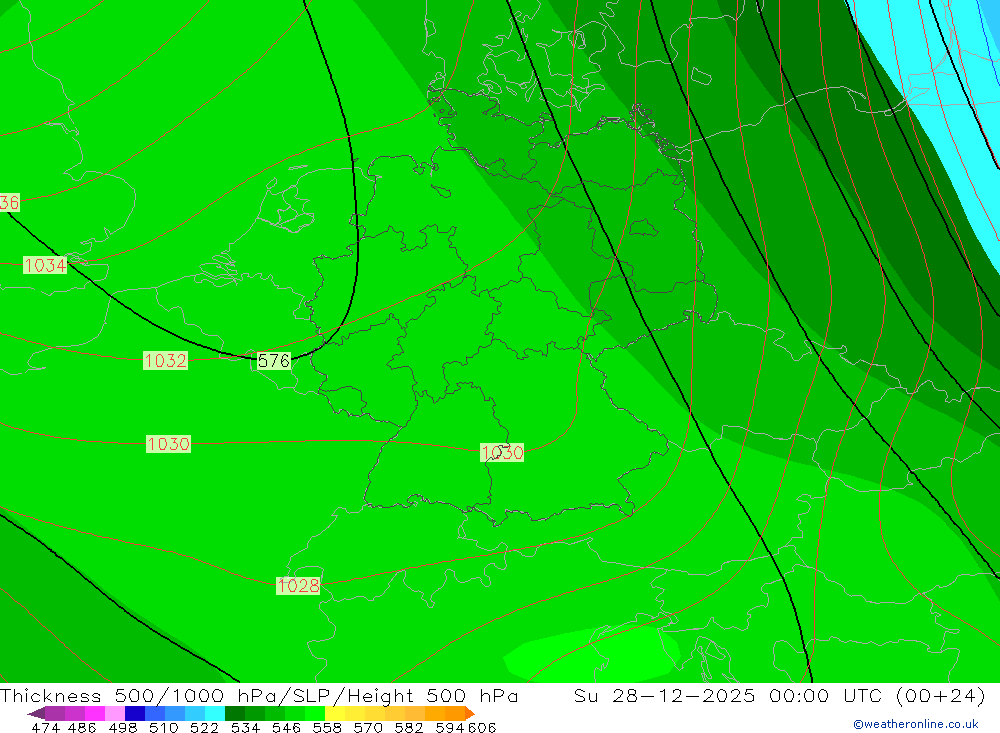The height and width of the screenshot is (733, 1000).
Task: Click the chart title 'Thickness 500/1000 hPa/SLP/Height 500 hPa'
Action: [259, 695]
